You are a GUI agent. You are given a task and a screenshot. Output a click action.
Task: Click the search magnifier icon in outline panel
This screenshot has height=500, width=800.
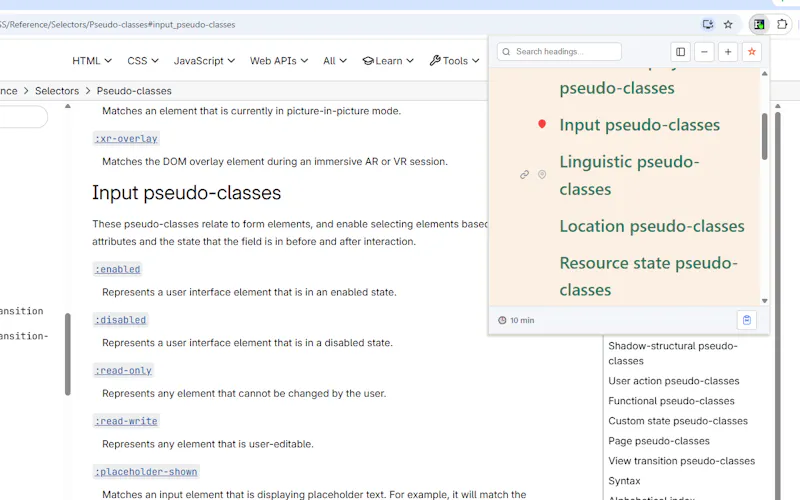(x=506, y=52)
